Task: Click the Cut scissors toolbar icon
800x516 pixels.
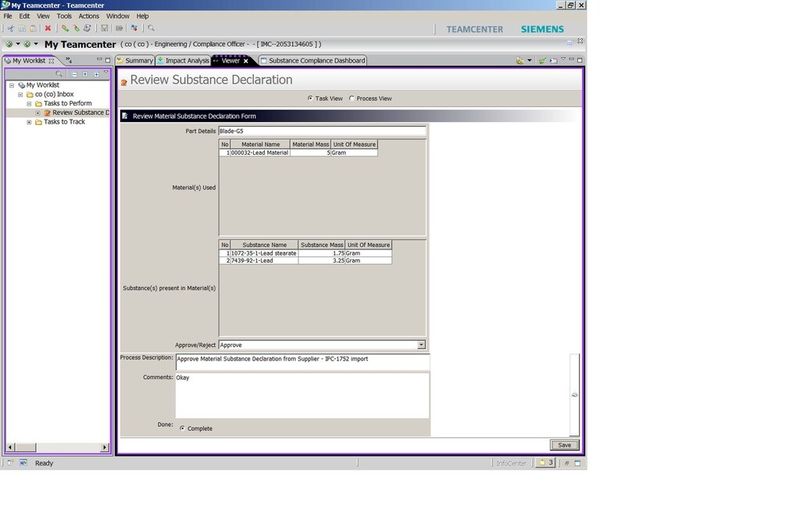Action: click(11, 29)
